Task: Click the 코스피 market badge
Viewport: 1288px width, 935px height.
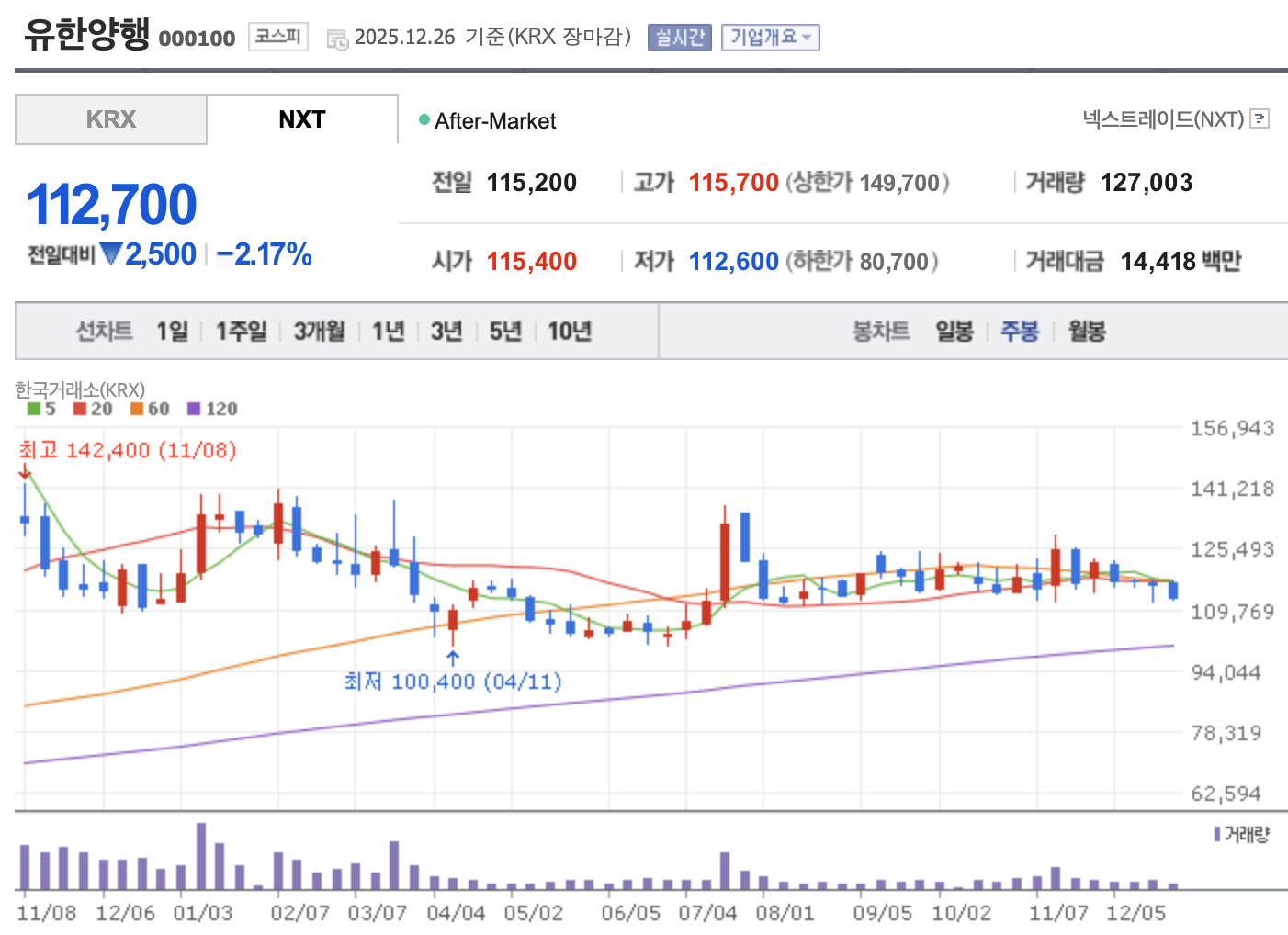Action: coord(277,37)
